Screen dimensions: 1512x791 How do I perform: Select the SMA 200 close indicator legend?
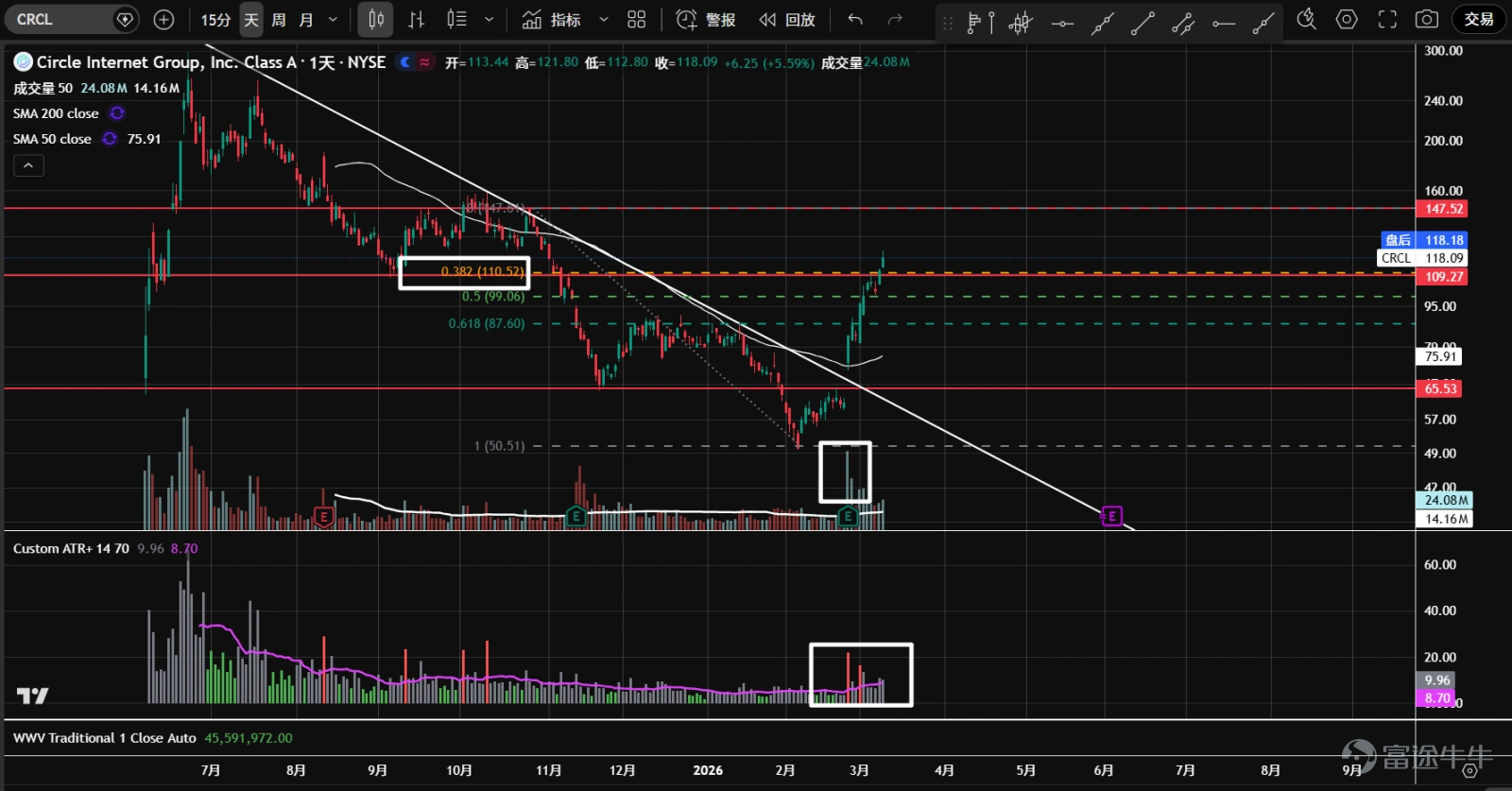point(56,113)
